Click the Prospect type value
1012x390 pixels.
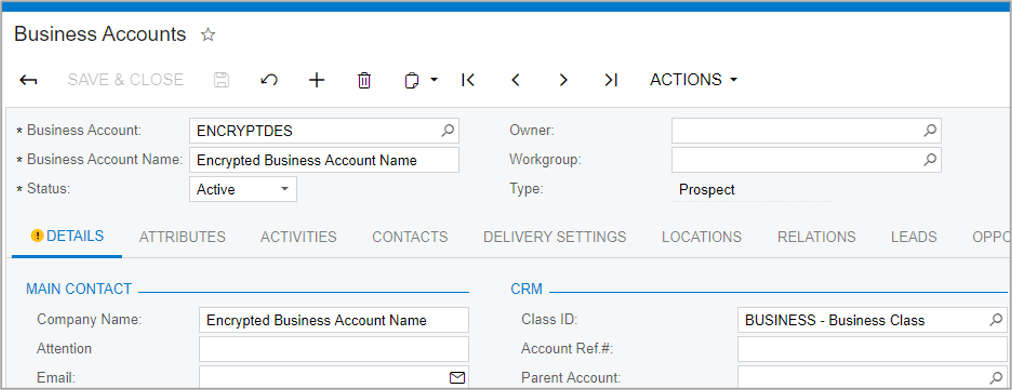coord(707,190)
